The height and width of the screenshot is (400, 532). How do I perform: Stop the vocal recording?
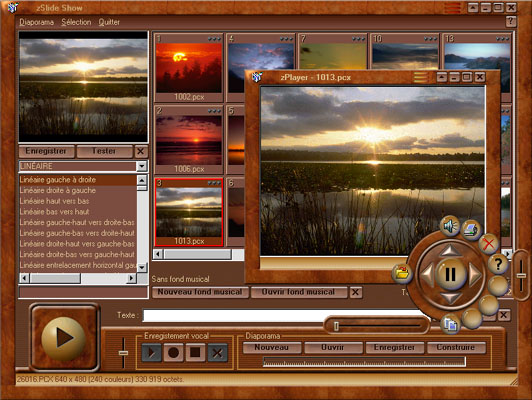pyautogui.click(x=195, y=353)
